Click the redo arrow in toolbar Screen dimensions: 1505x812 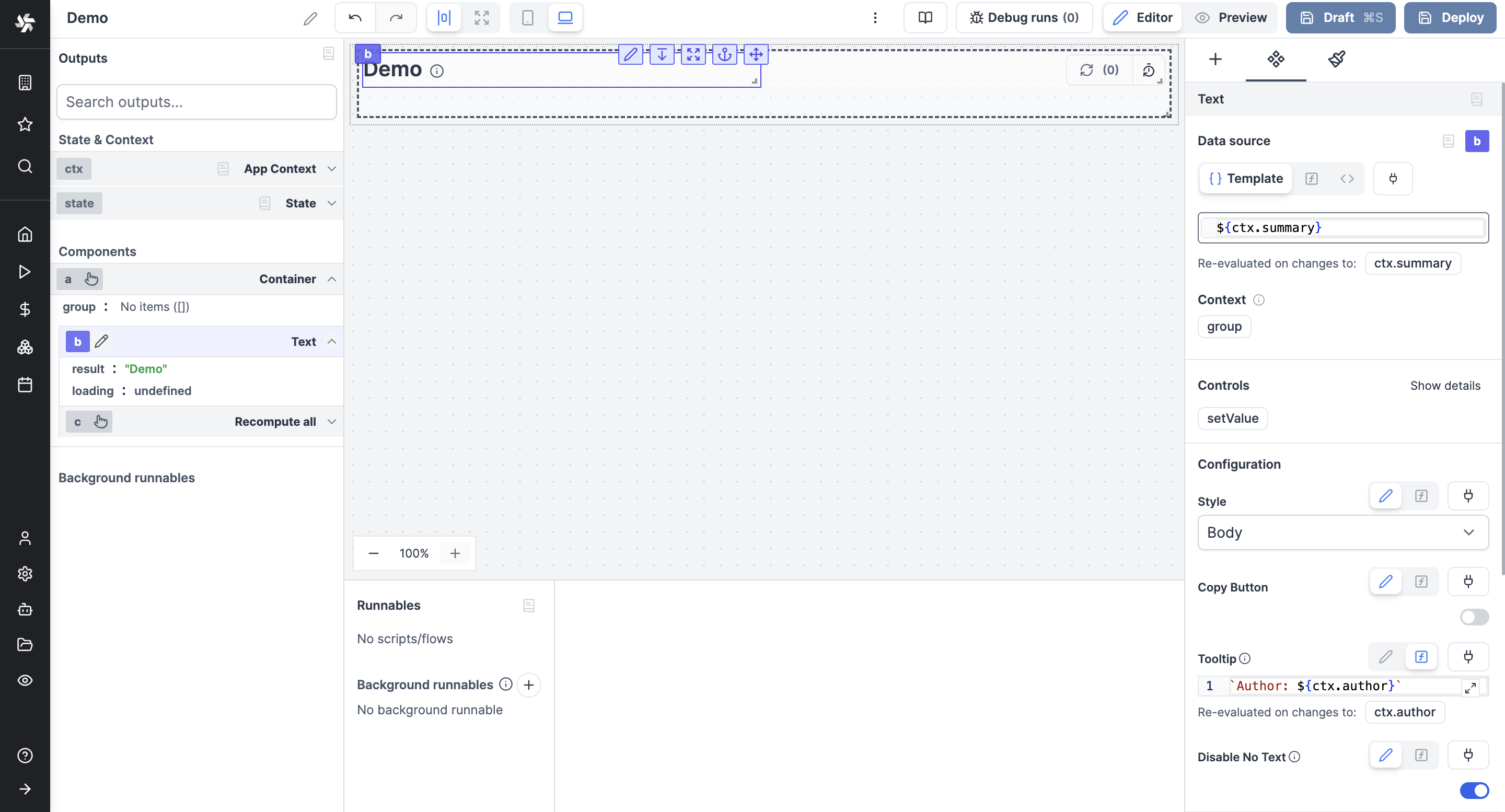pos(396,18)
